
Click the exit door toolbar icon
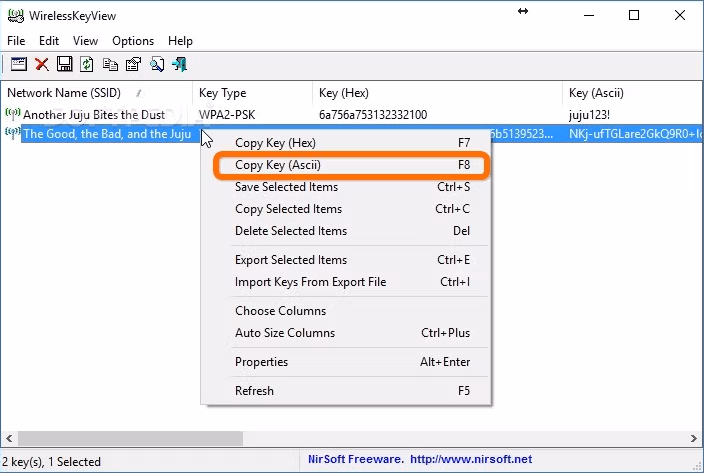180,64
